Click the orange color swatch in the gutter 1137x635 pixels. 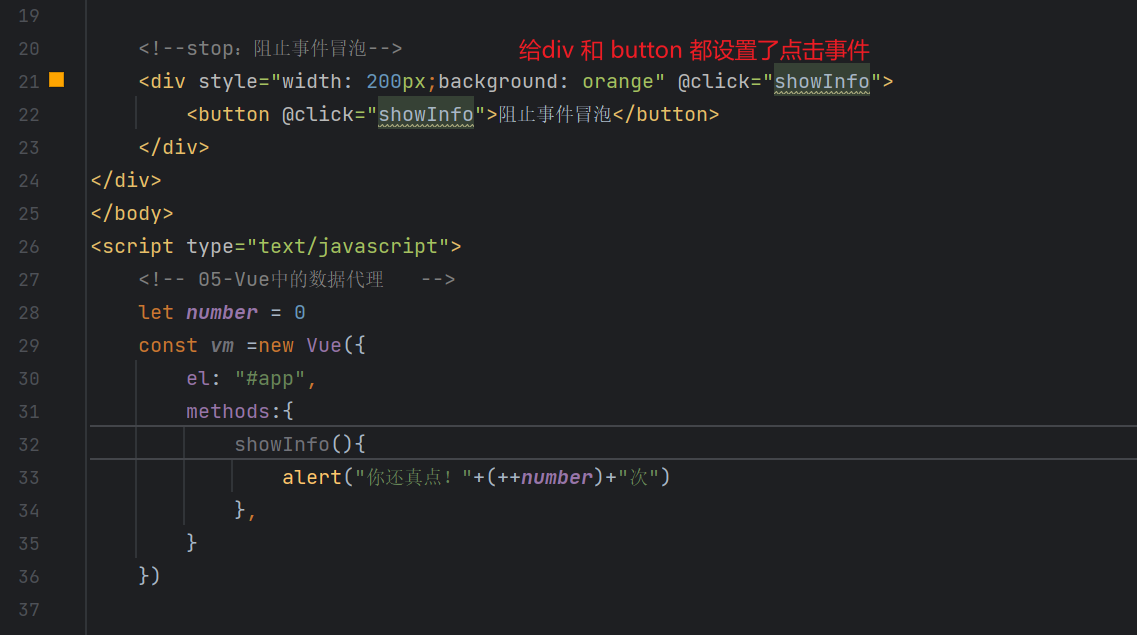(57, 80)
